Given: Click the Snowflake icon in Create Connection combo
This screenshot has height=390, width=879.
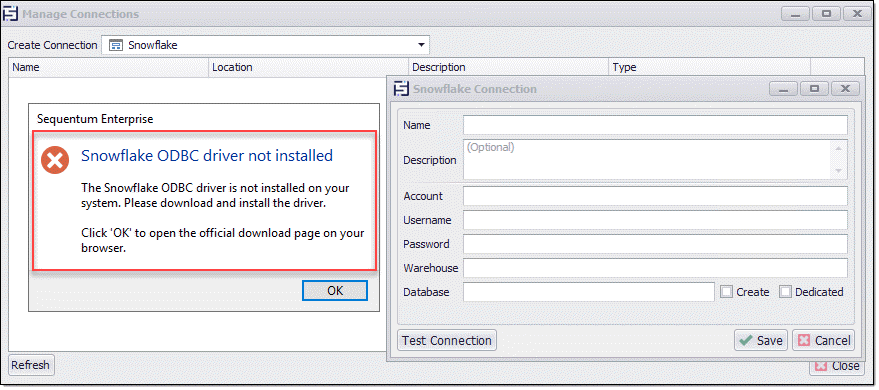Looking at the screenshot, I should pos(116,45).
